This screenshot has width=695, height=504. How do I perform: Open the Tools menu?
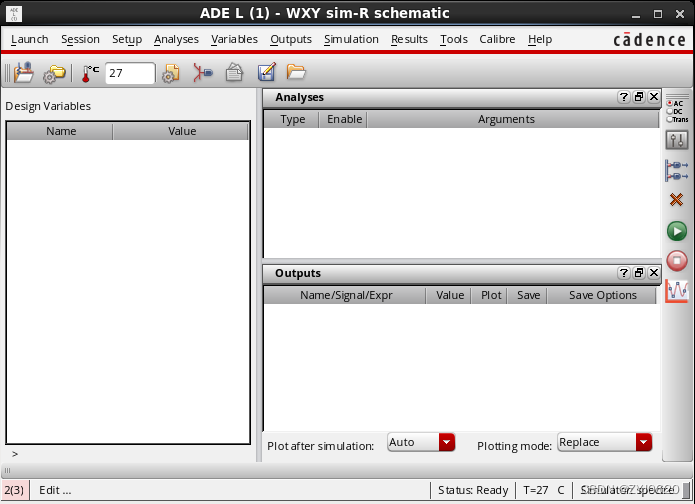tap(454, 39)
